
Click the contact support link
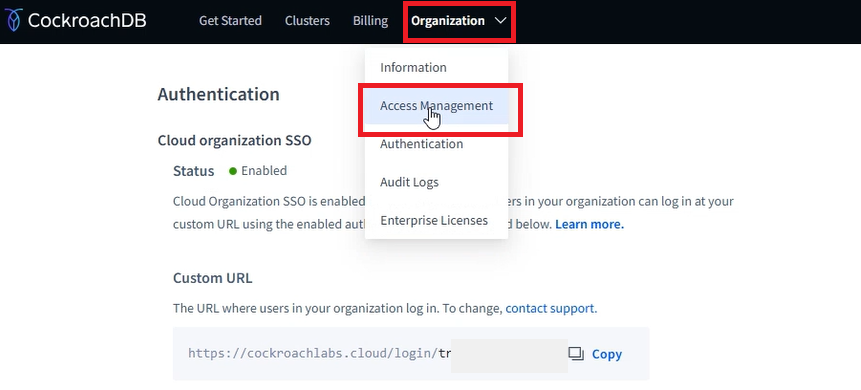click(551, 308)
